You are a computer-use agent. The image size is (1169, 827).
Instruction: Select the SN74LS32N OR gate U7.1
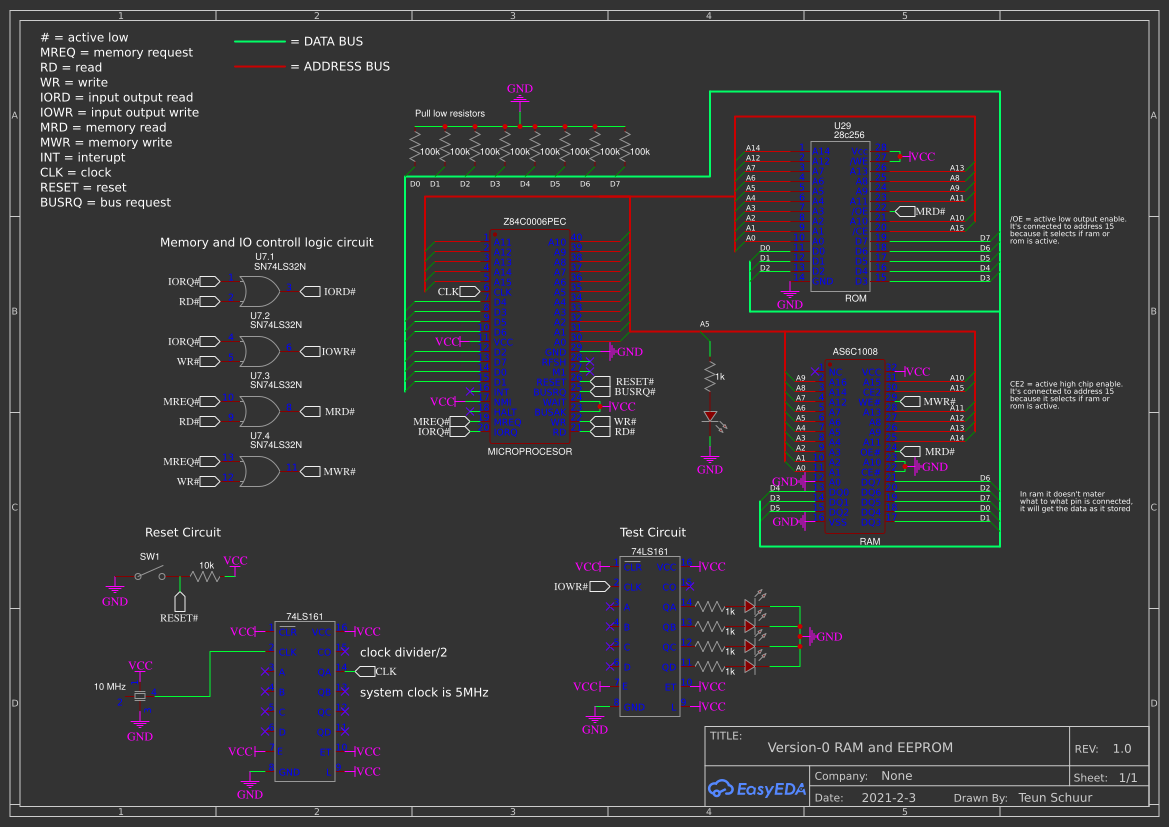click(258, 291)
